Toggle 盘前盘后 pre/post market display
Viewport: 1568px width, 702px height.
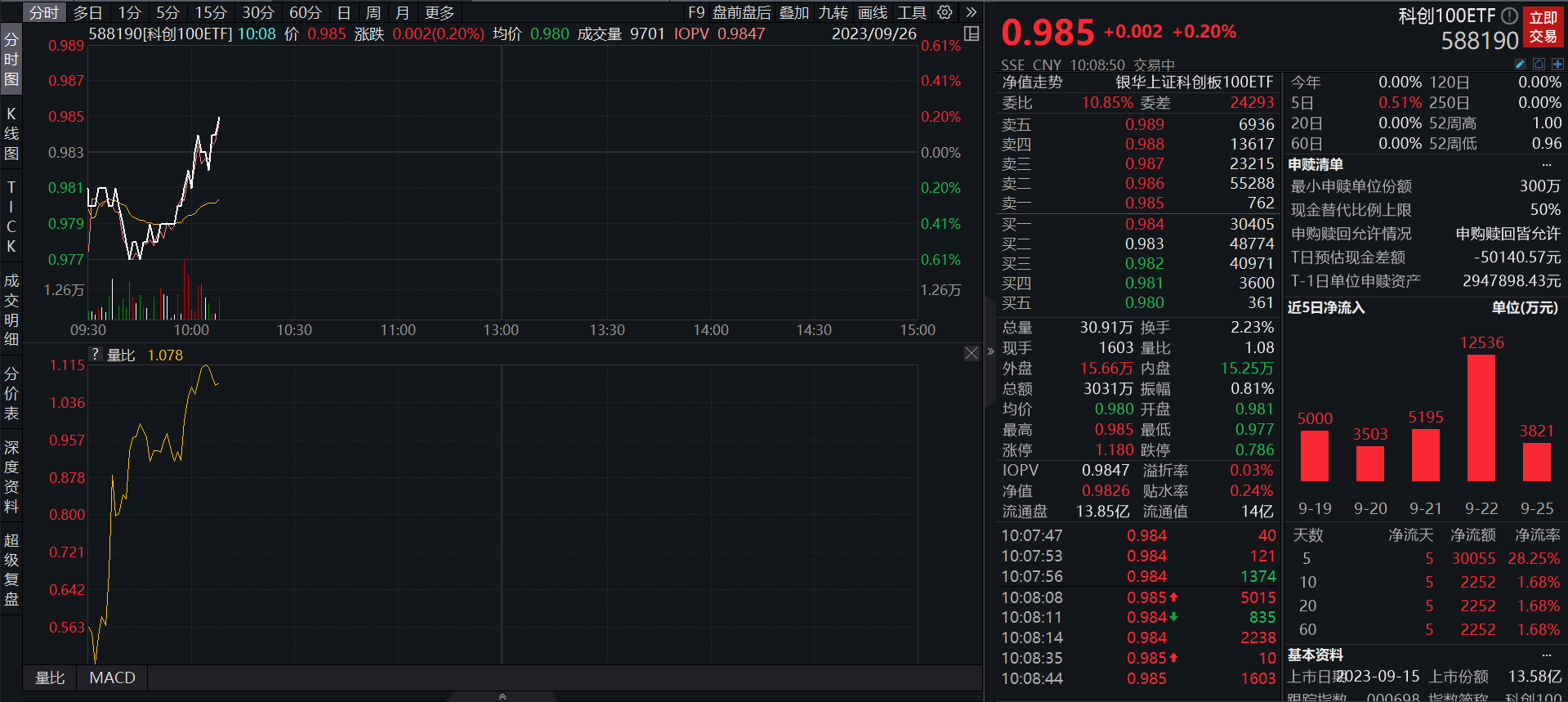click(742, 12)
